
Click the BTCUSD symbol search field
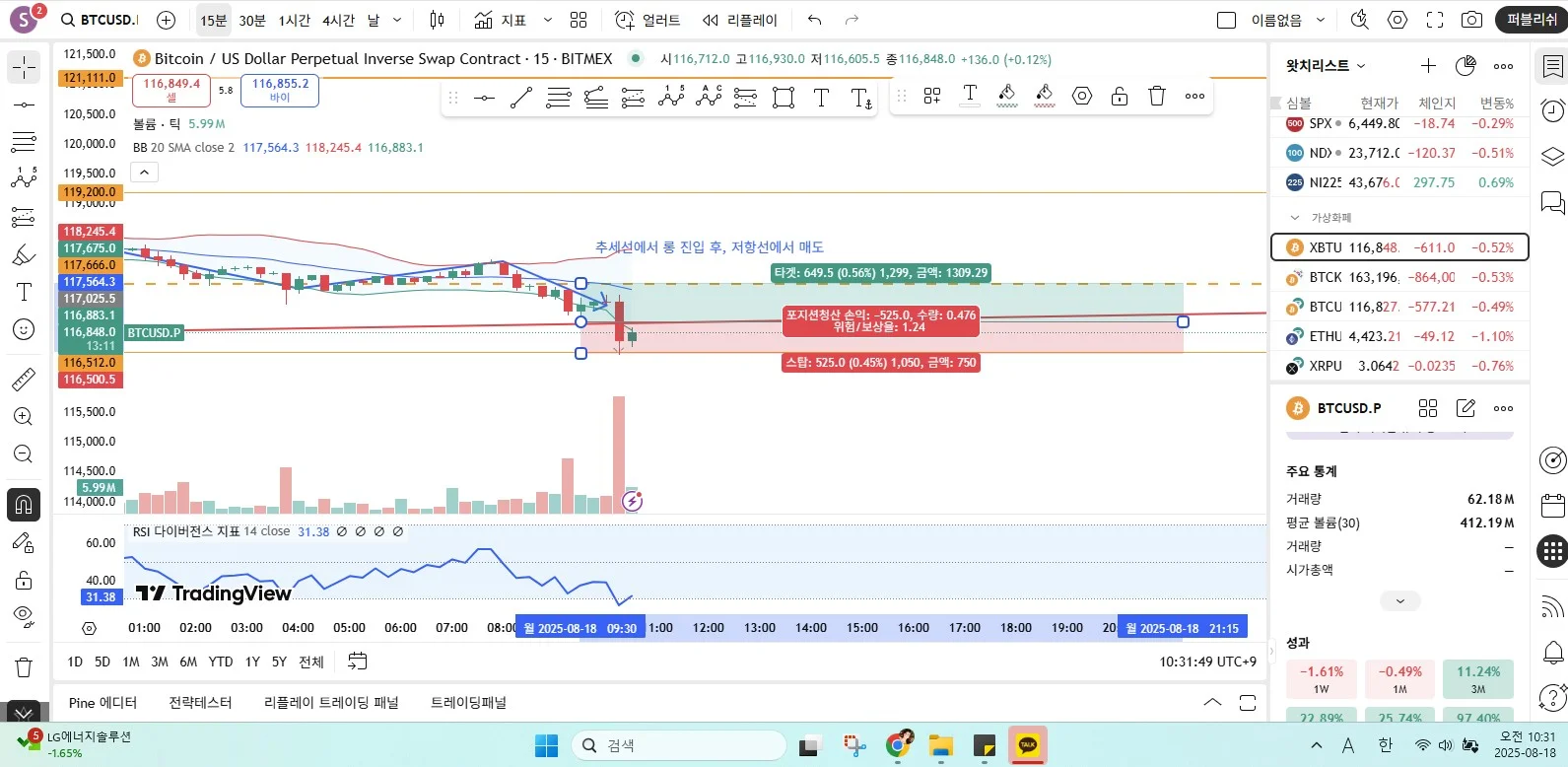[100, 20]
